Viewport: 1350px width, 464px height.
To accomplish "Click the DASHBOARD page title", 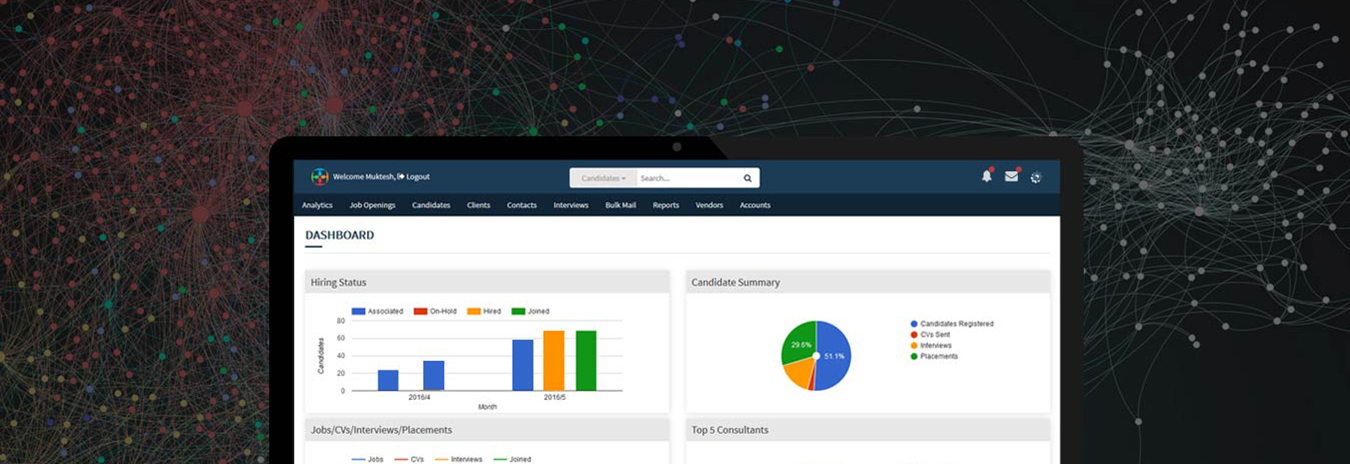I will 340,235.
